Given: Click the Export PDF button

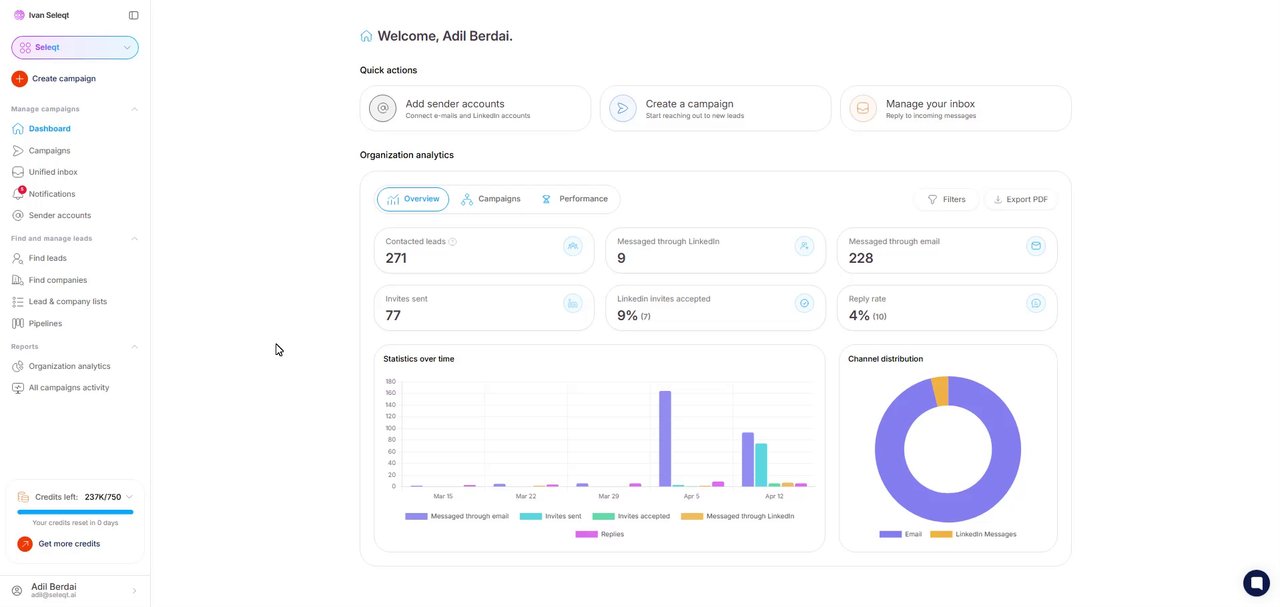Looking at the screenshot, I should coord(1020,199).
